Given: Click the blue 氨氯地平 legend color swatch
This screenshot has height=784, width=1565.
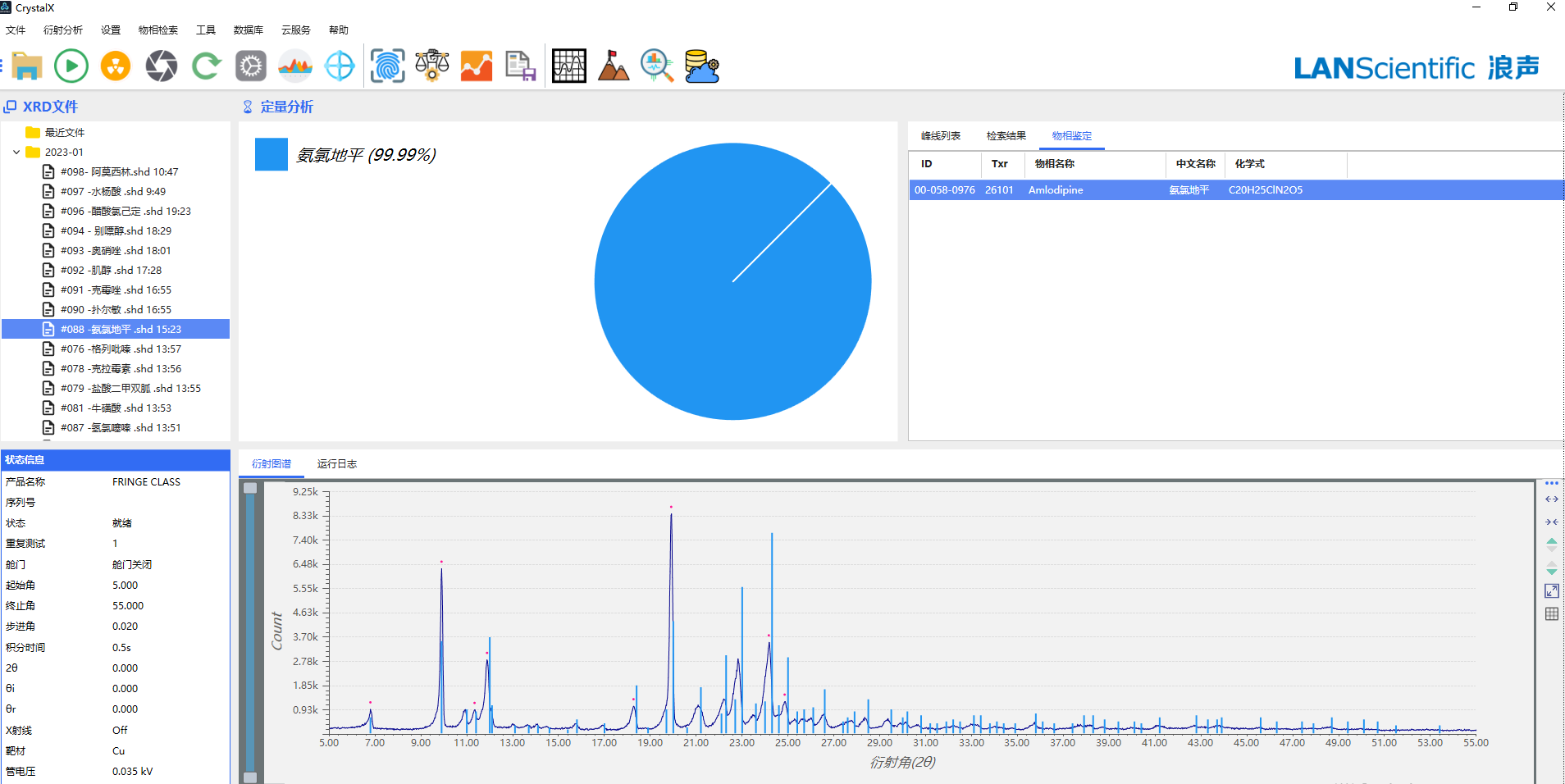Looking at the screenshot, I should (x=271, y=154).
